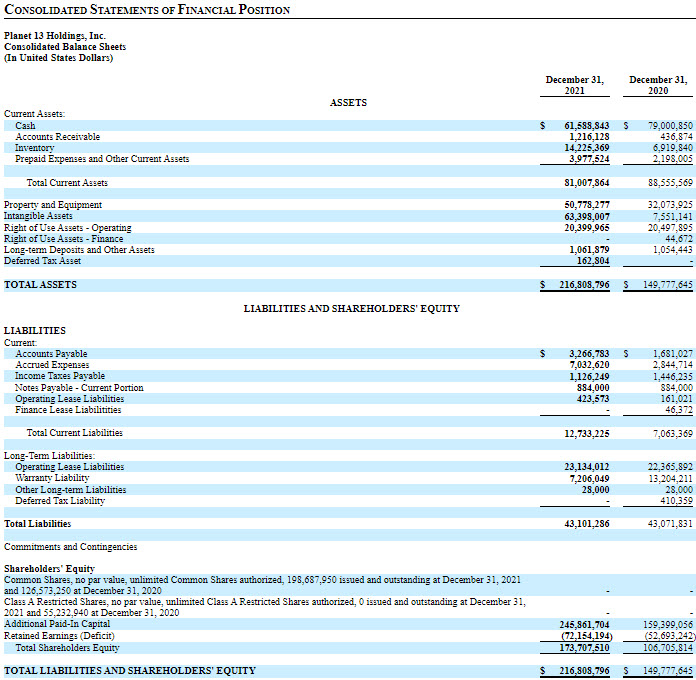
Task: Click the Commitments and Contingencies line
Action: click(x=71, y=547)
